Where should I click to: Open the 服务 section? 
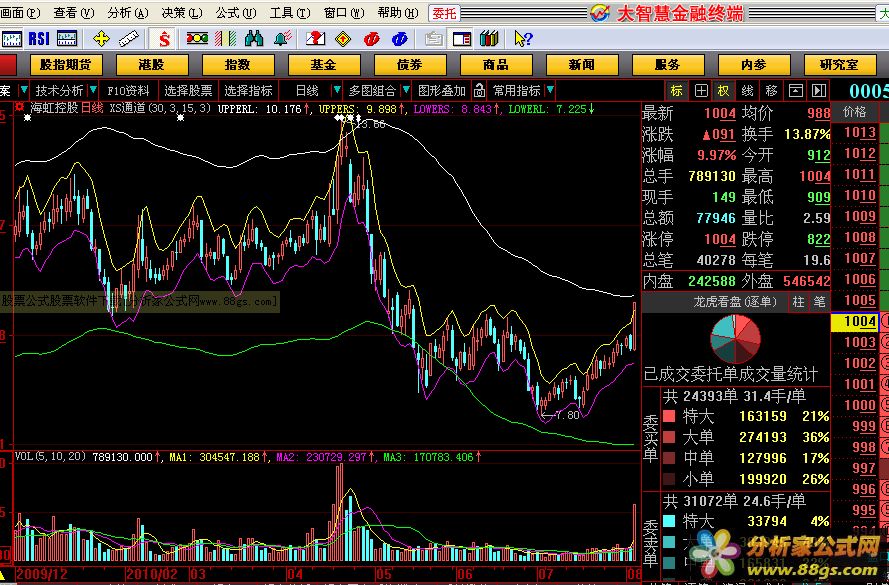[x=667, y=65]
